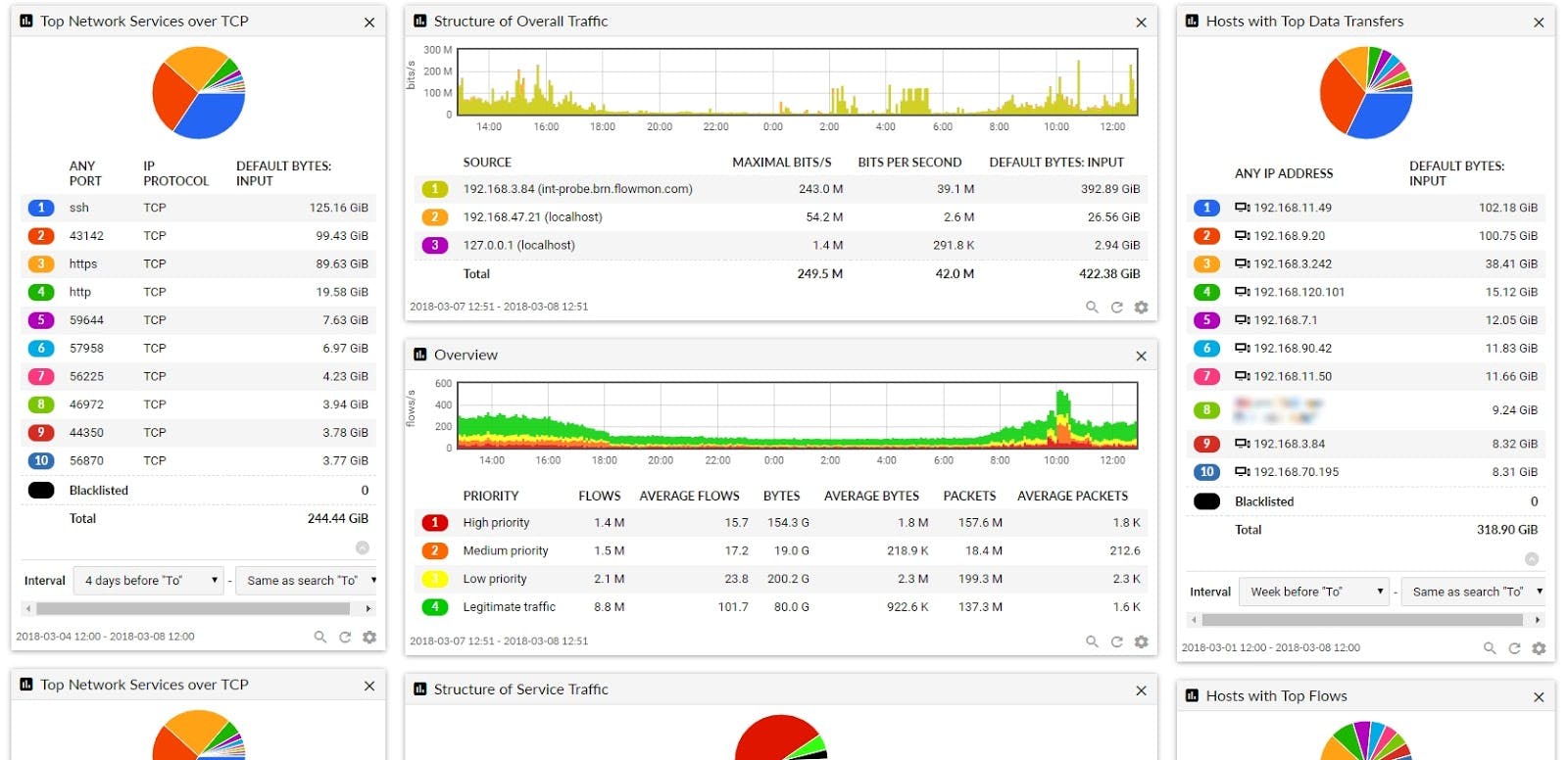Viewport: 1568px width, 760px height.
Task: Click the ssh service row
Action: [196, 208]
